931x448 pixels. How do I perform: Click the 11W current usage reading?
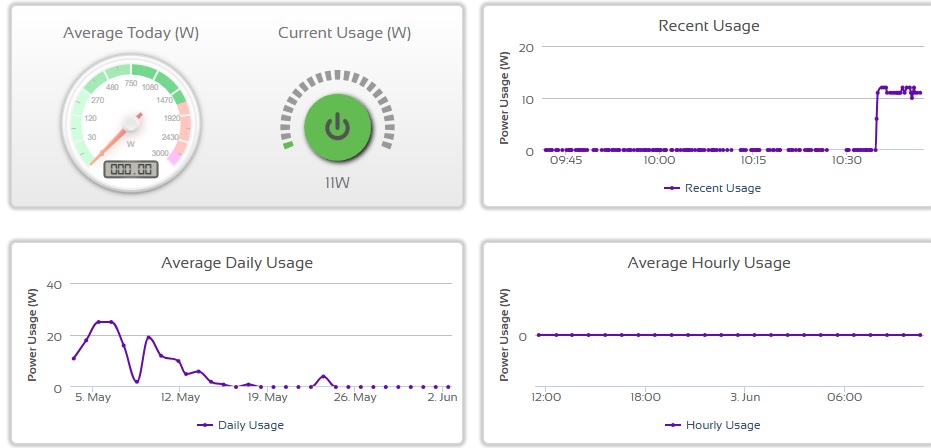coord(338,183)
